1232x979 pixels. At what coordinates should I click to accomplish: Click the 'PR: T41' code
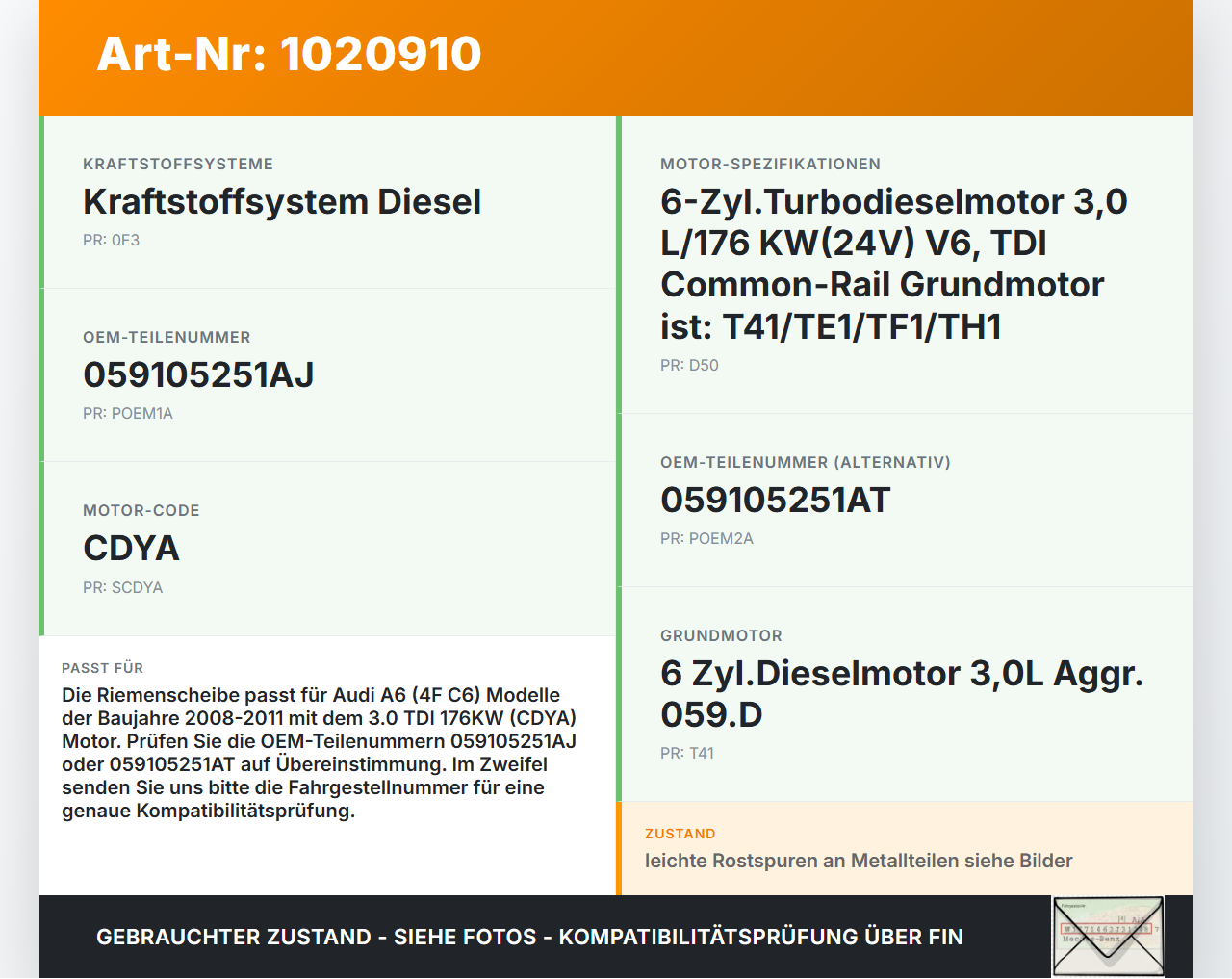click(x=687, y=754)
